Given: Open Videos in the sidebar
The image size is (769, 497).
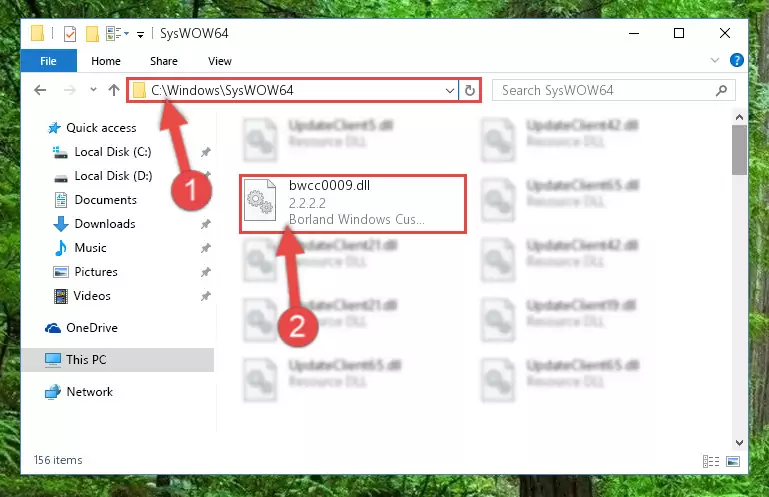Looking at the screenshot, I should [x=92, y=296].
